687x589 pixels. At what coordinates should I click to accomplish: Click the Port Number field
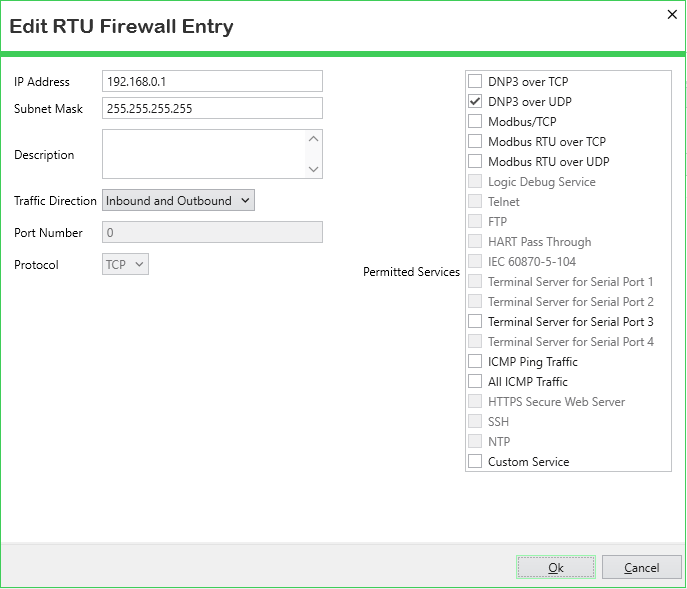coord(212,232)
